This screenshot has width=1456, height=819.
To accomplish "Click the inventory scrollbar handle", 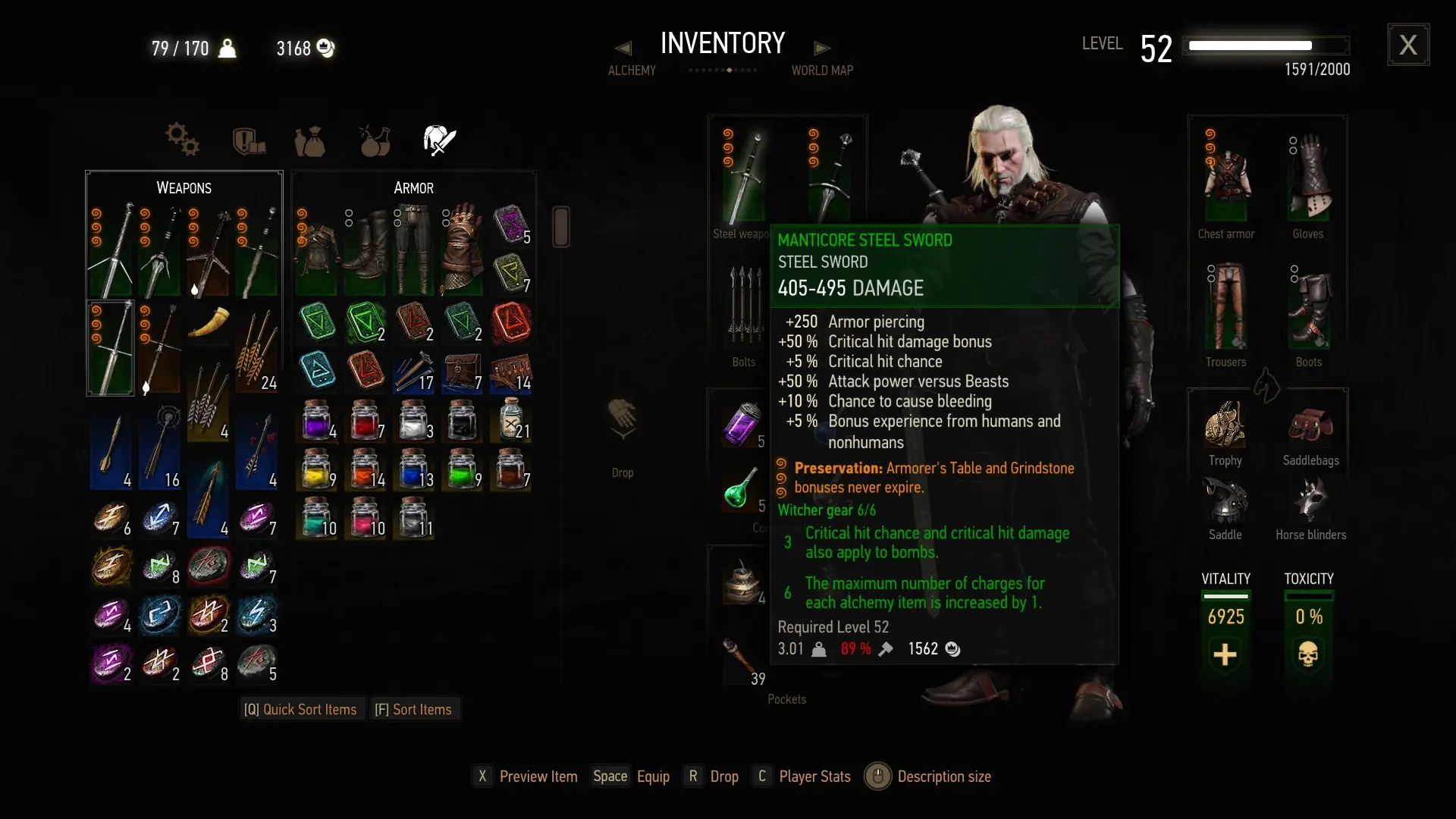I will (561, 226).
